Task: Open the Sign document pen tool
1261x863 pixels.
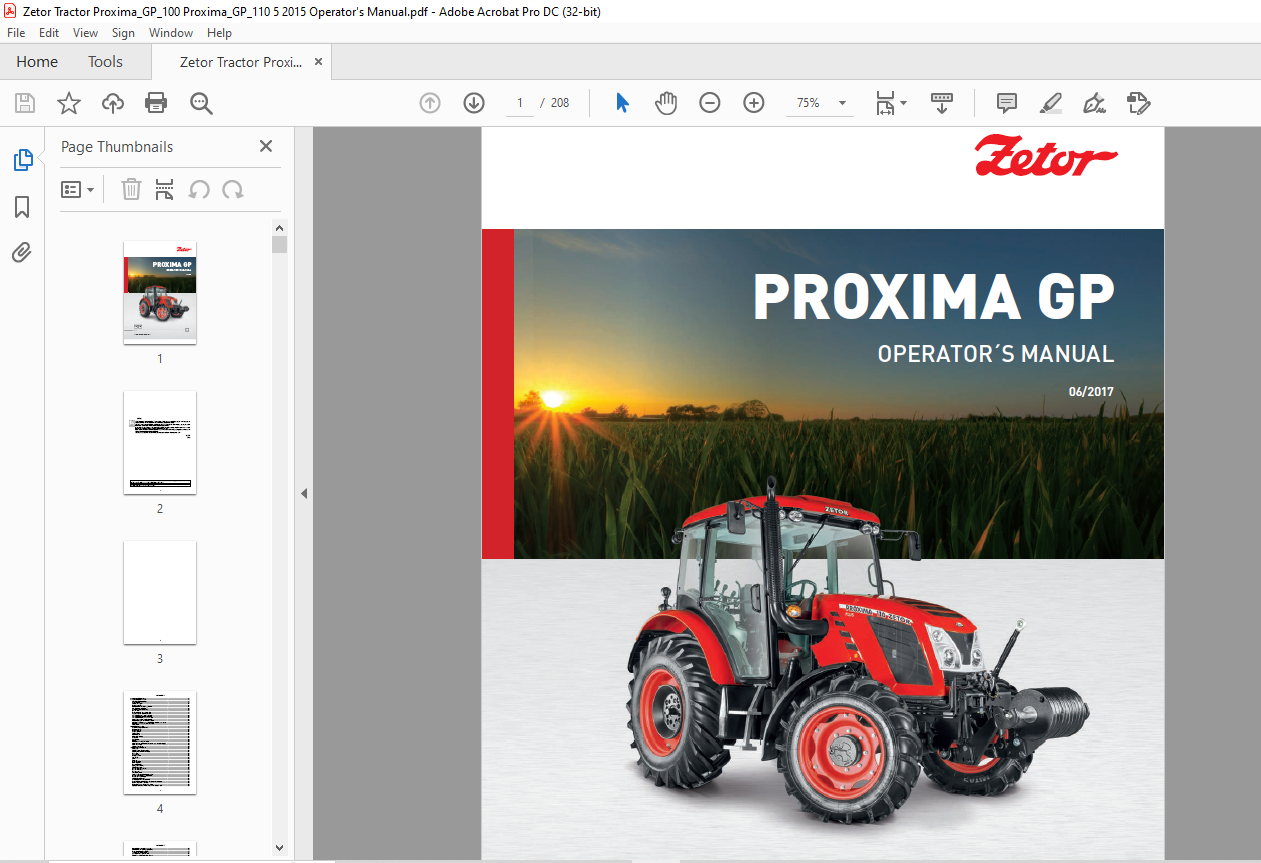Action: coord(1095,103)
